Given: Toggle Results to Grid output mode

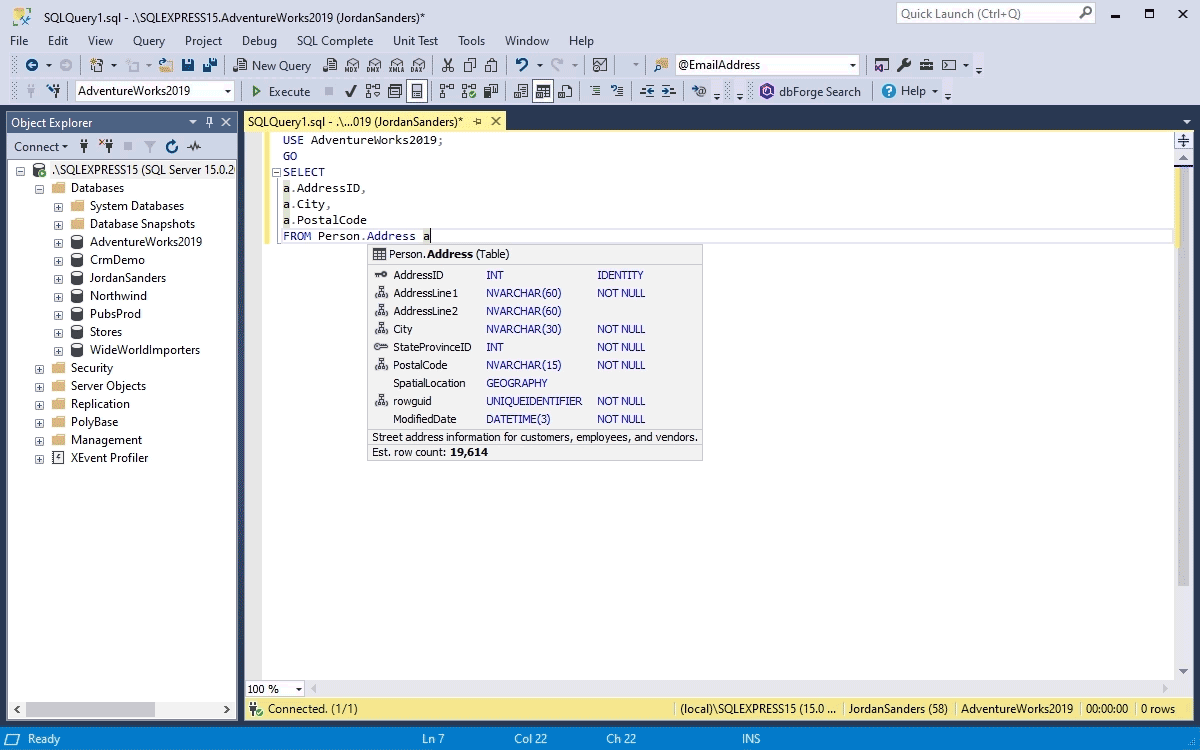Looking at the screenshot, I should tap(543, 91).
